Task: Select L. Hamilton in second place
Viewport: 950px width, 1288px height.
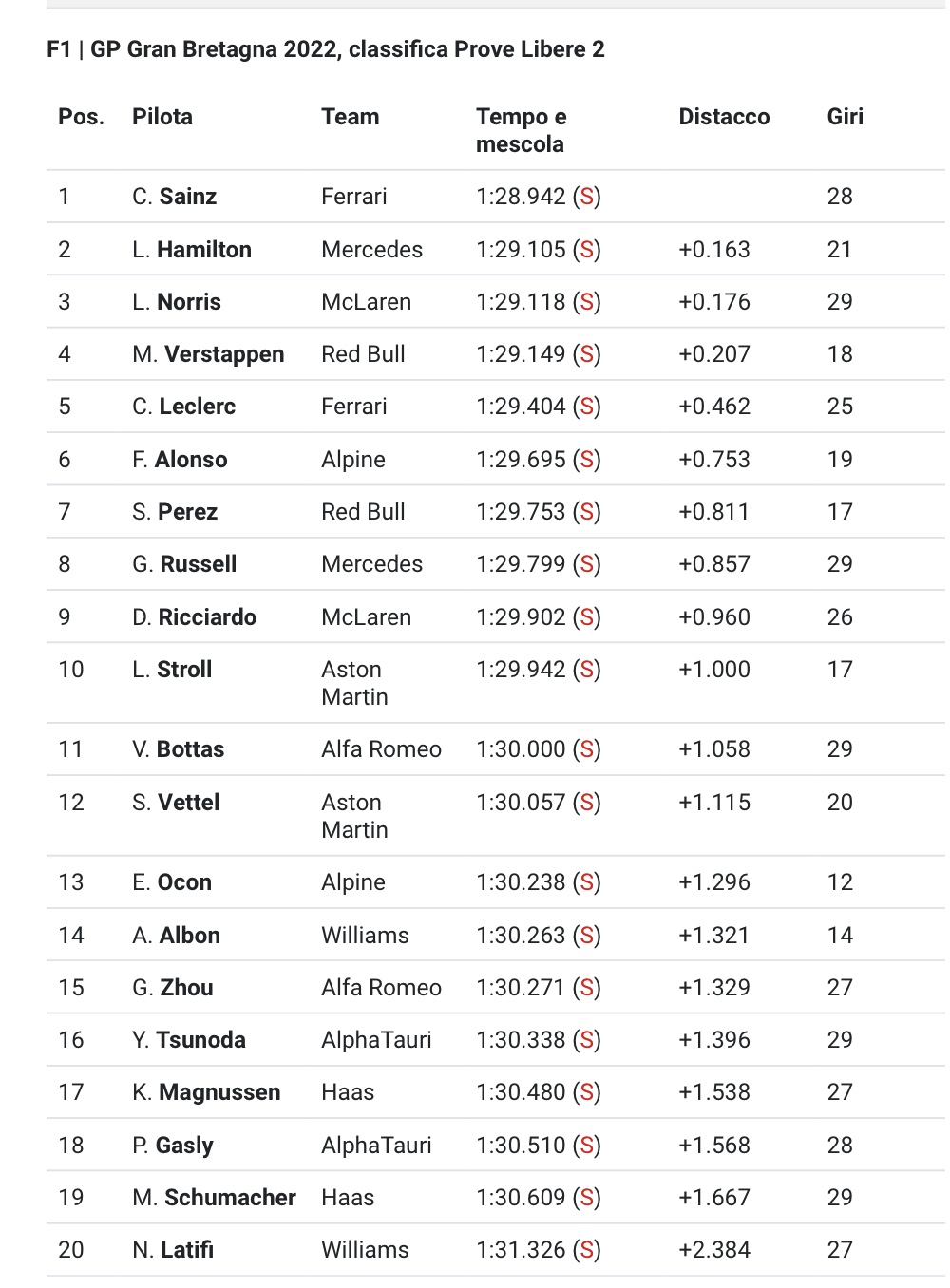Action: 192,250
